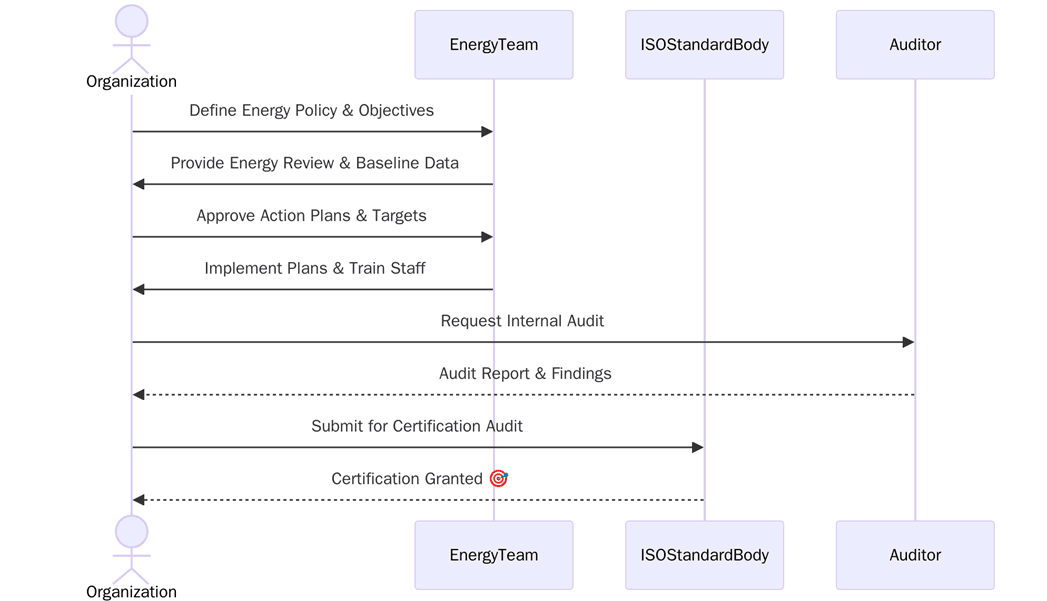Click the 'Provide Energy Review & Baseline Data' label
The height and width of the screenshot is (601, 1047).
314,163
